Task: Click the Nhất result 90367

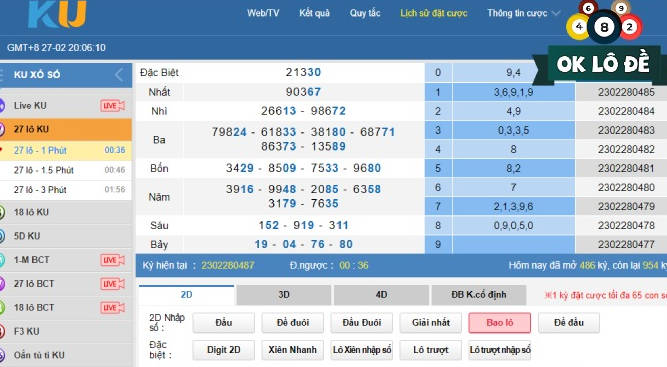Action: (x=303, y=92)
